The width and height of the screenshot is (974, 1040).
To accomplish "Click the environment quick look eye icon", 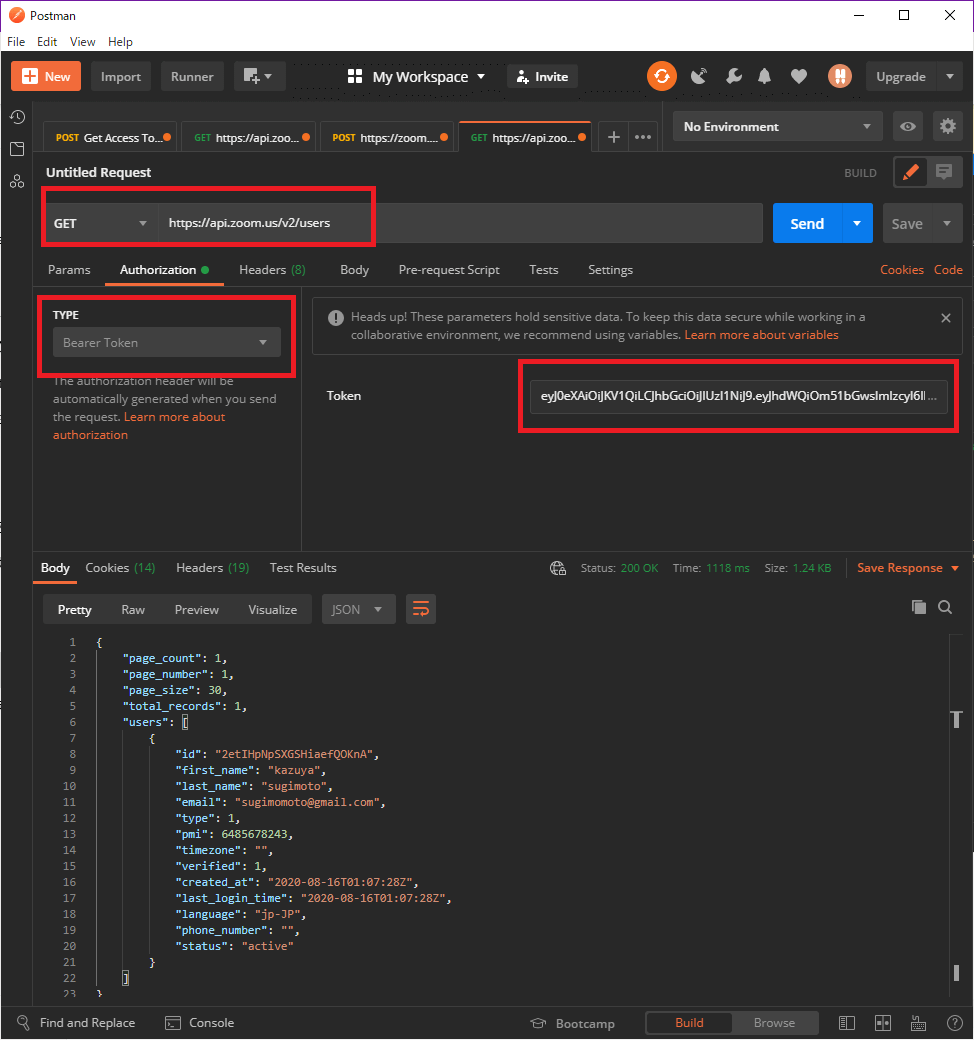I will pyautogui.click(x=908, y=126).
